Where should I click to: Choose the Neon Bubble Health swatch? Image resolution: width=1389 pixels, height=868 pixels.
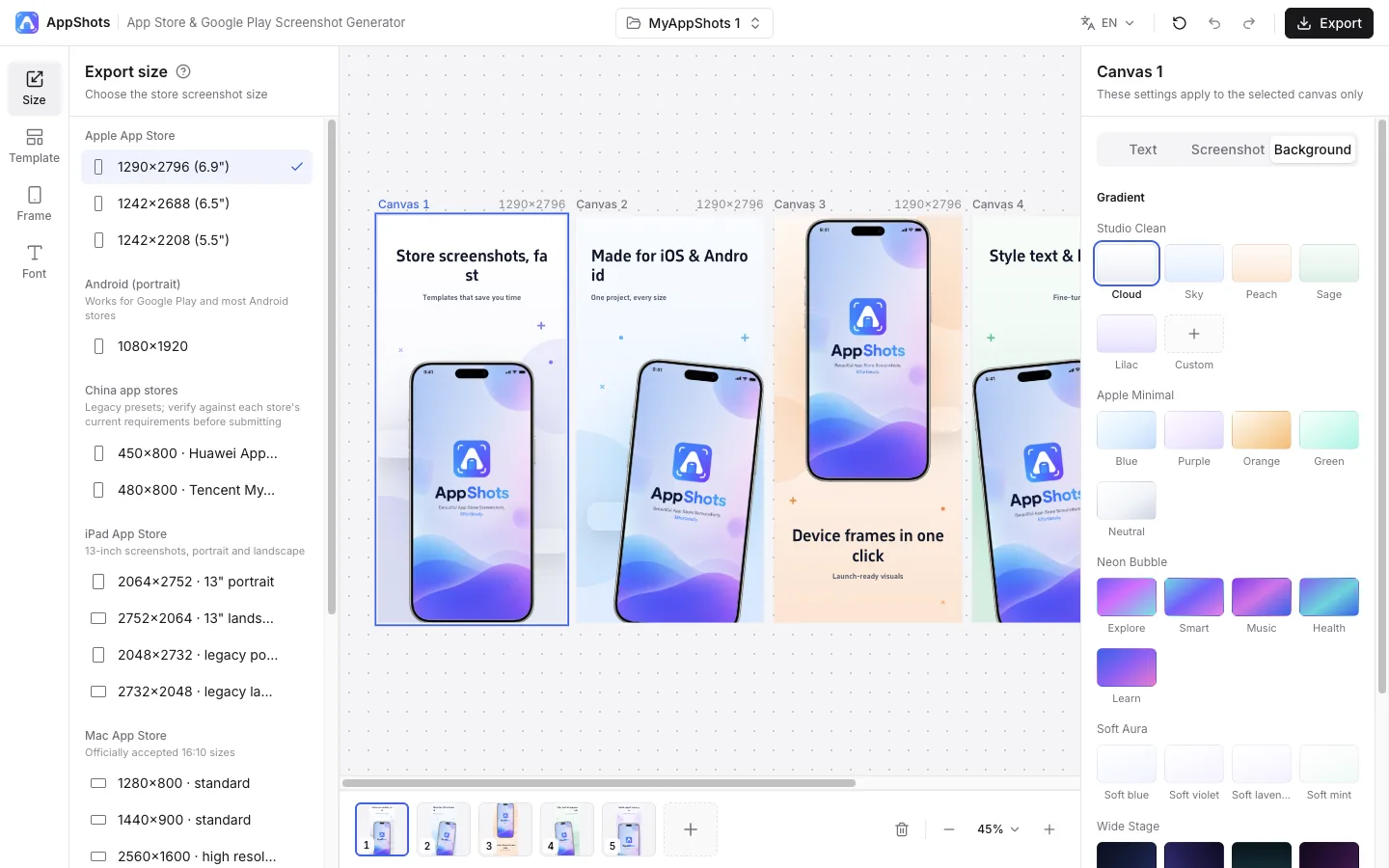pos(1329,597)
